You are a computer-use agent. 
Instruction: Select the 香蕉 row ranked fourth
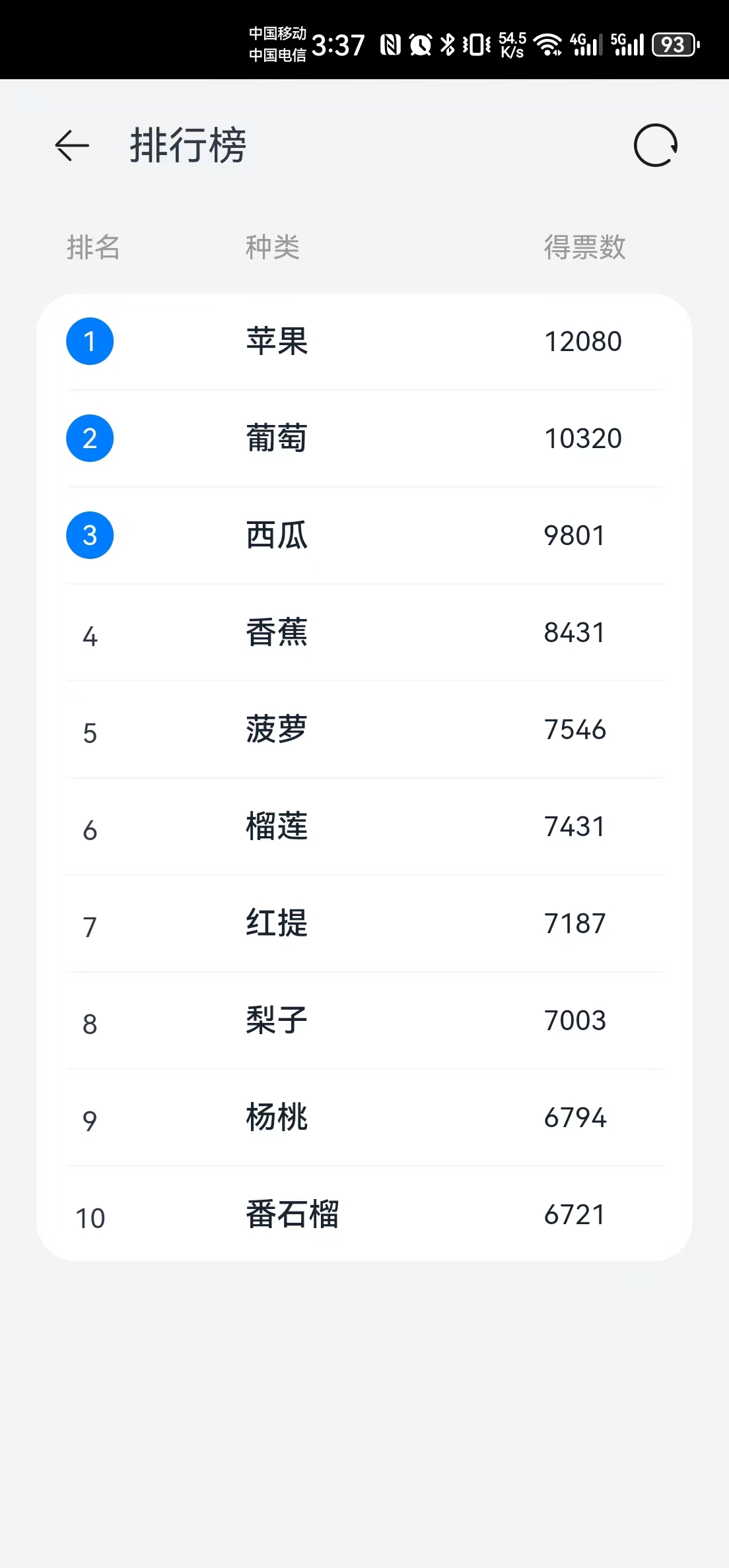pyautogui.click(x=364, y=633)
